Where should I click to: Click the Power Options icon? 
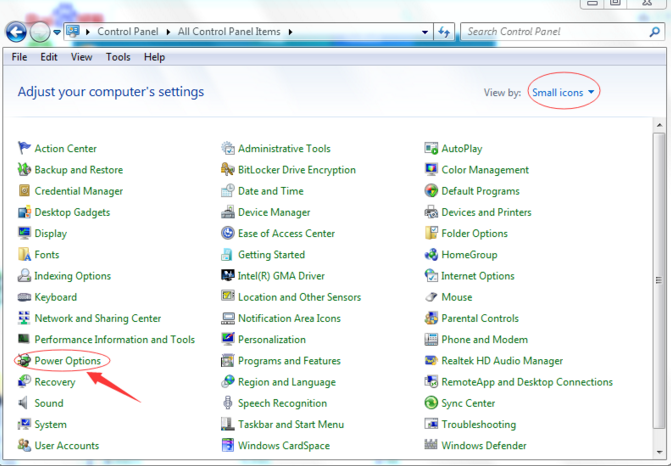coord(24,360)
